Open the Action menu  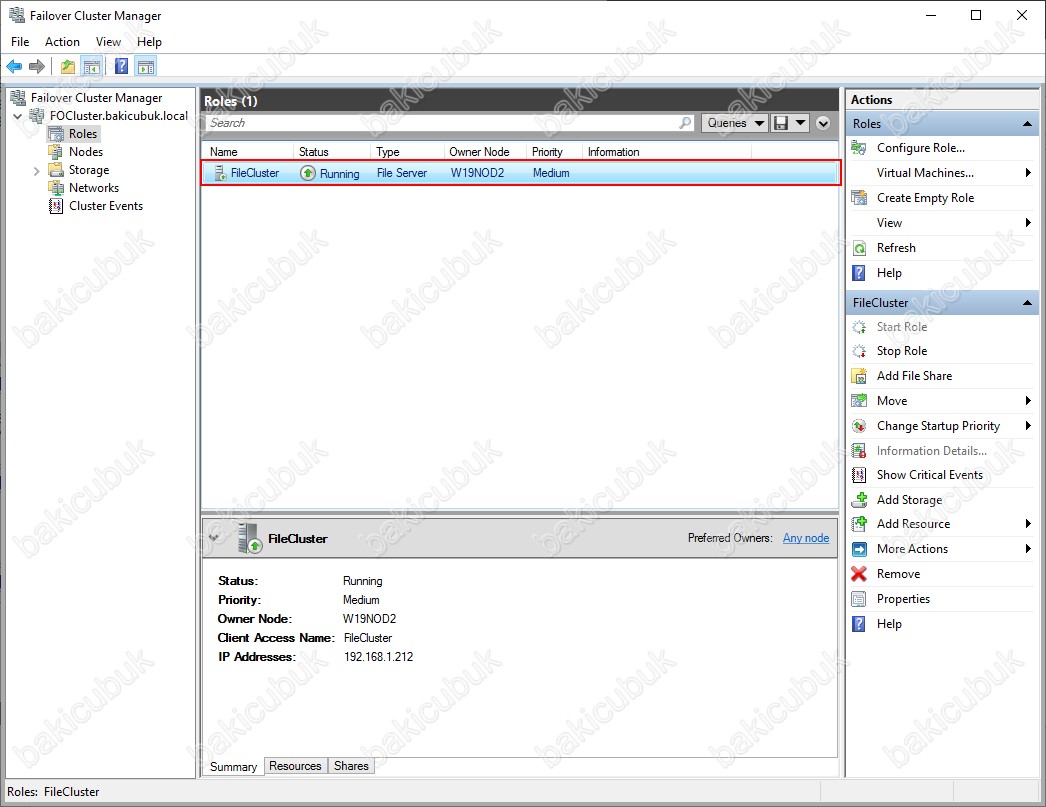pyautogui.click(x=62, y=41)
